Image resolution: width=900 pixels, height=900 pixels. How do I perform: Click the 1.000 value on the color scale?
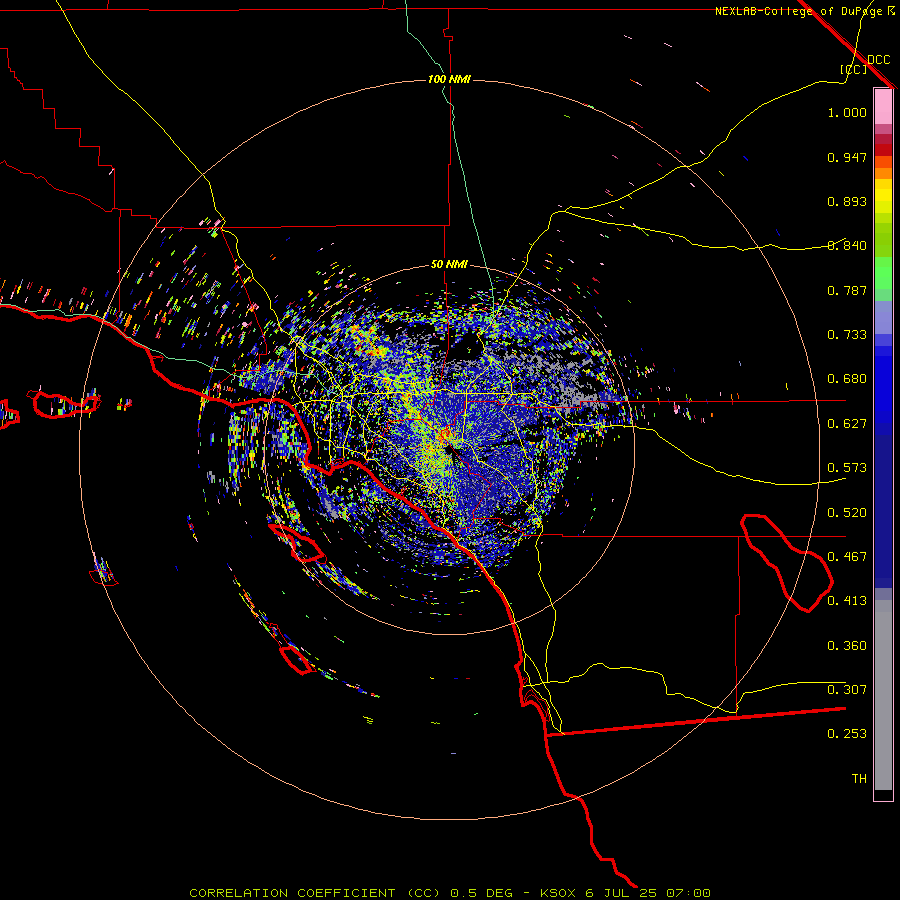coord(847,112)
